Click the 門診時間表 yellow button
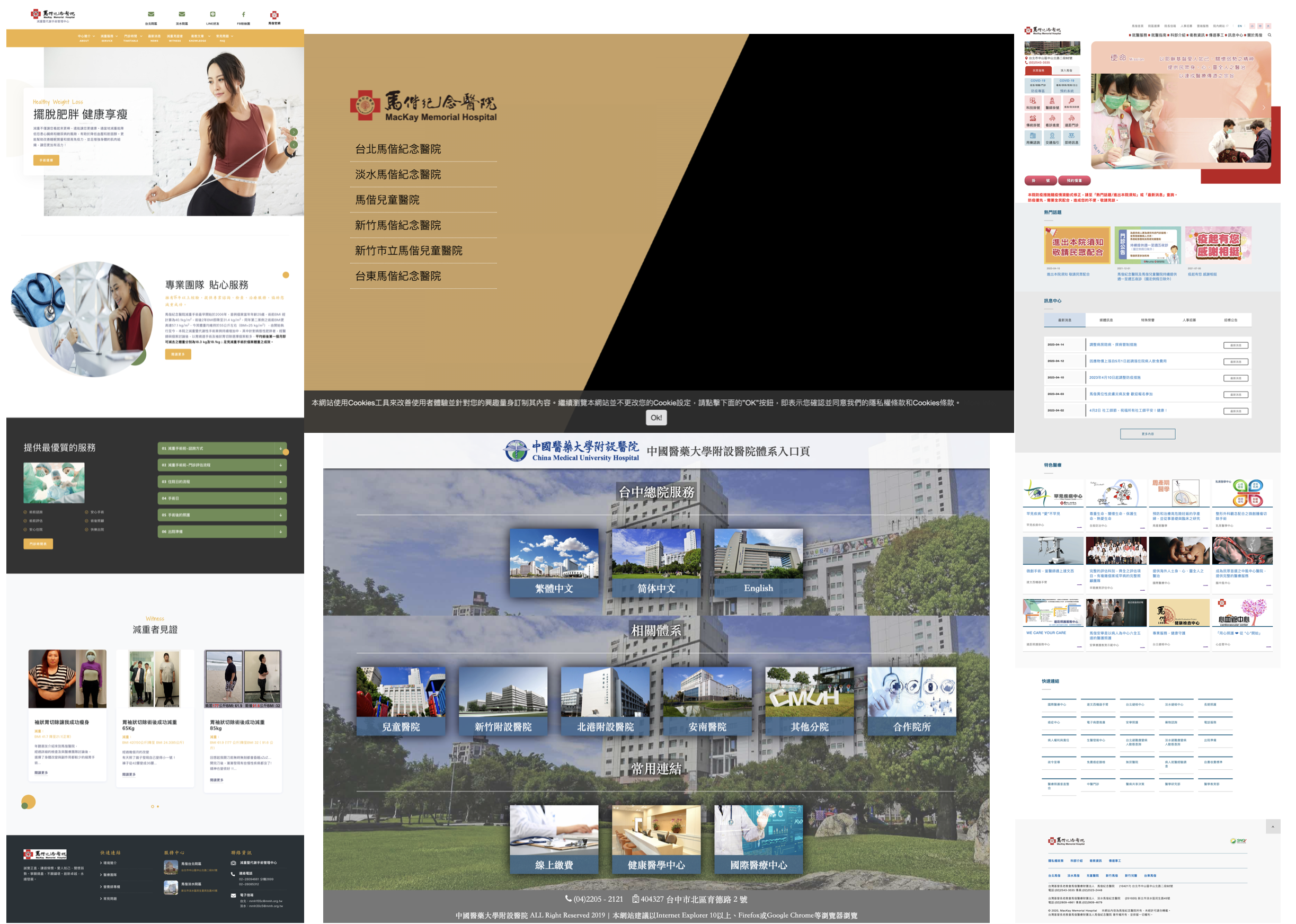The width and height of the screenshot is (1296, 924). [x=38, y=544]
